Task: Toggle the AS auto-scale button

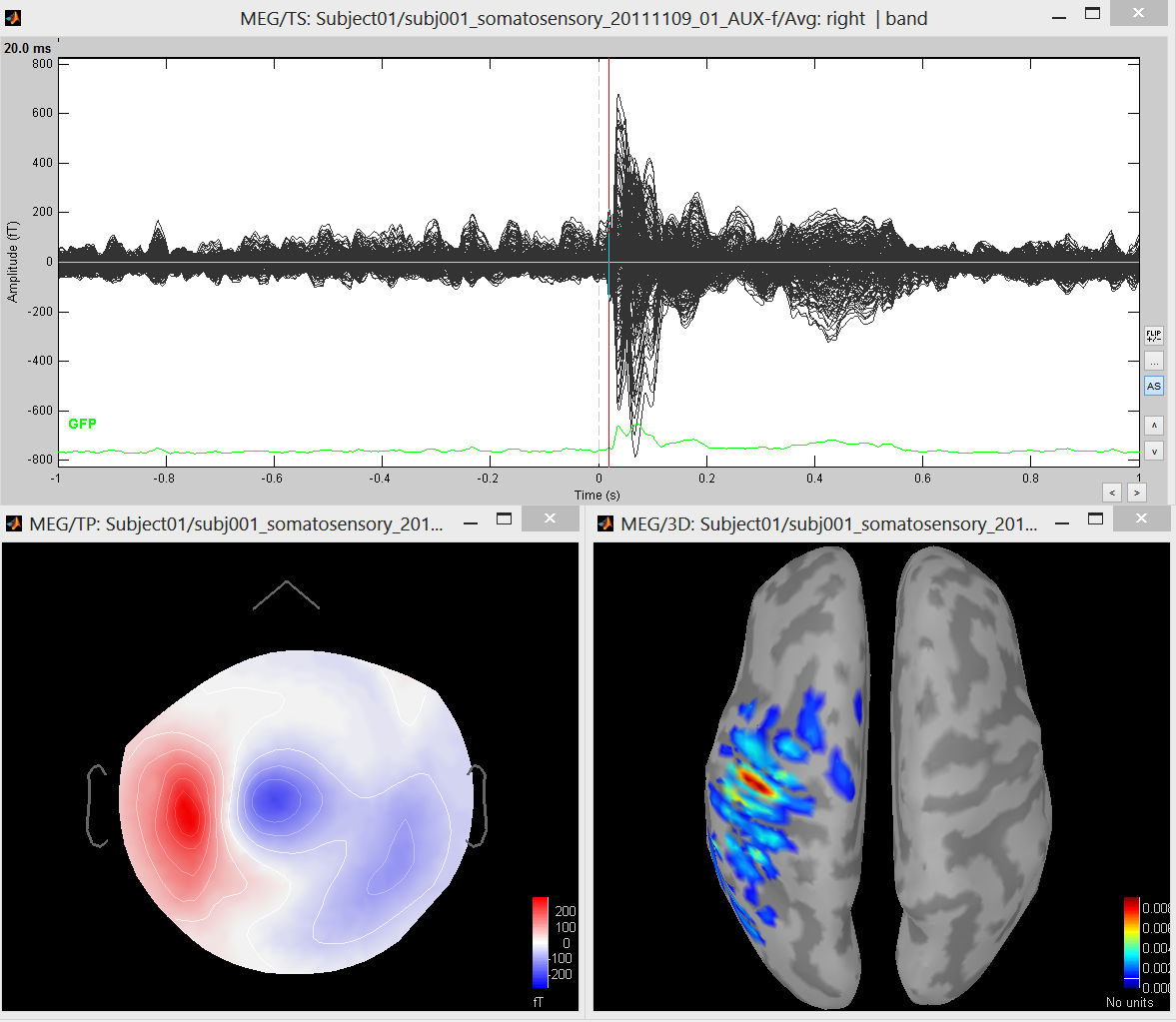Action: click(x=1154, y=386)
